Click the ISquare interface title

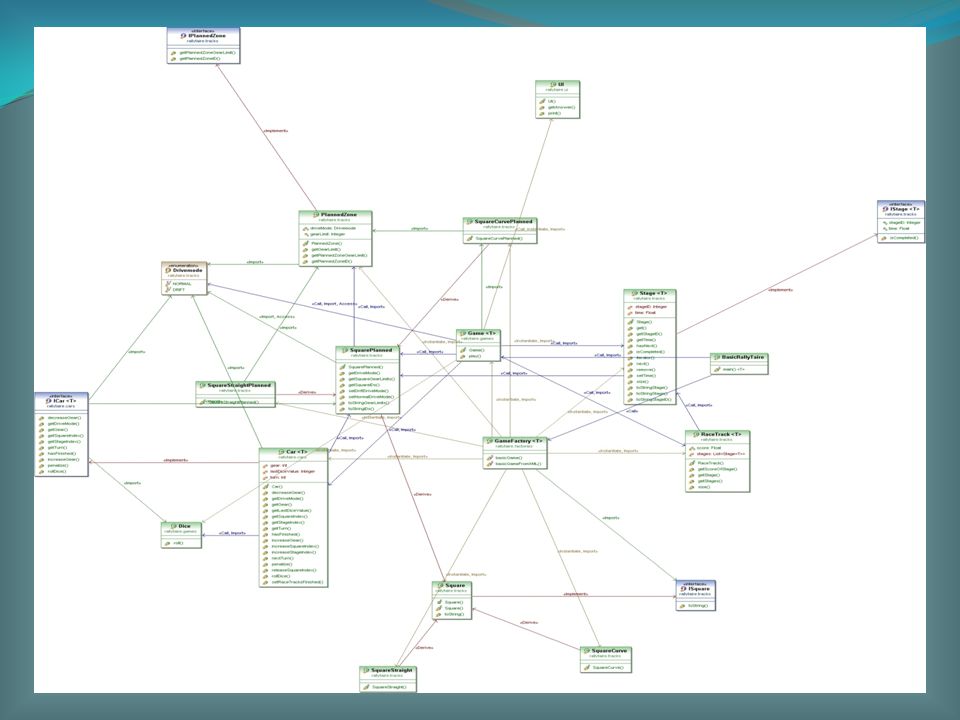pos(699,589)
